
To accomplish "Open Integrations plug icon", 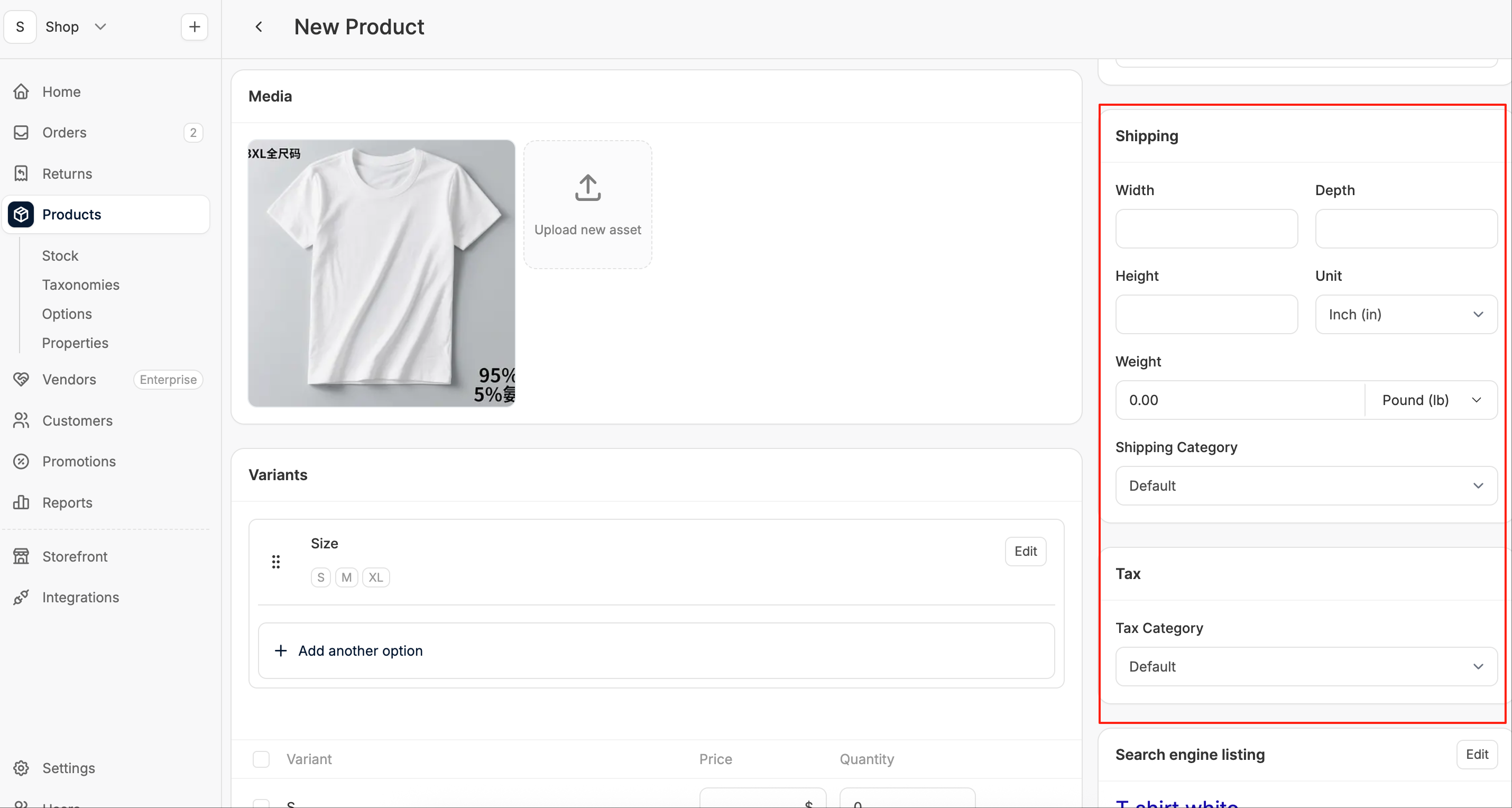I will pyautogui.click(x=21, y=597).
